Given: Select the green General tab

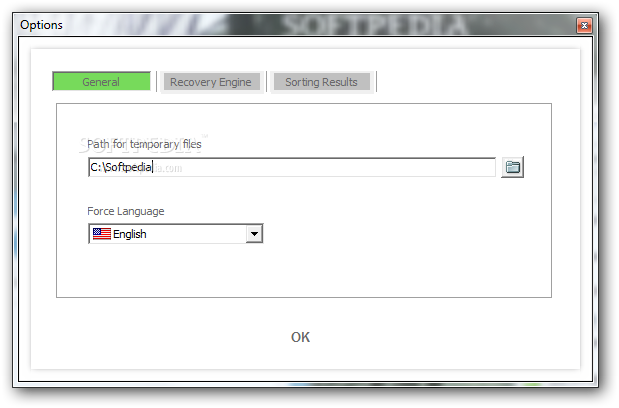Looking at the screenshot, I should click(x=101, y=81).
